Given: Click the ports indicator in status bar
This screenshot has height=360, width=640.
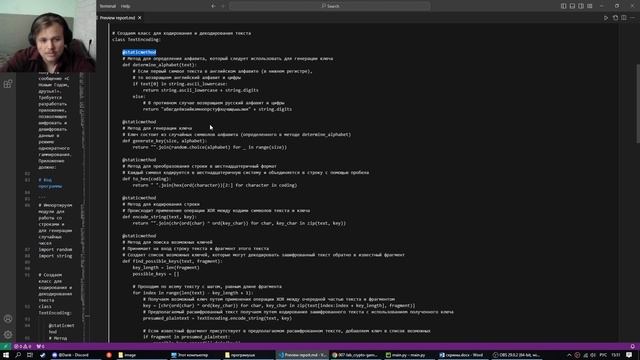Looking at the screenshot, I should click(40, 346).
